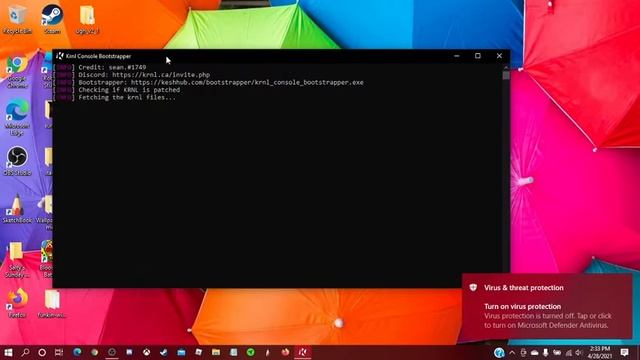Open Firefox from taskbar
The height and width of the screenshot is (360, 640).
pos(285,352)
